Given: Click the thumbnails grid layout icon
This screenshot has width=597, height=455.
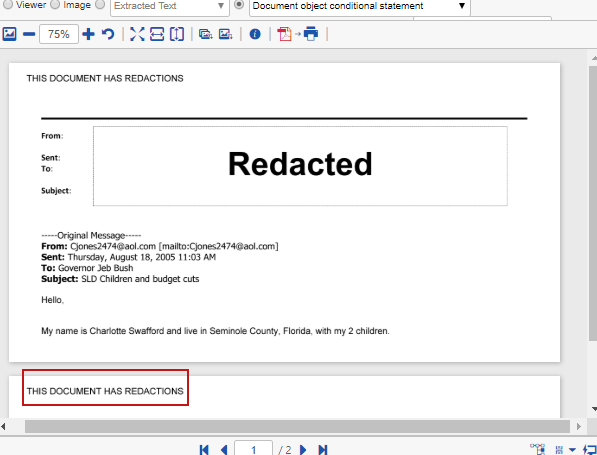Looking at the screenshot, I should [559, 450].
